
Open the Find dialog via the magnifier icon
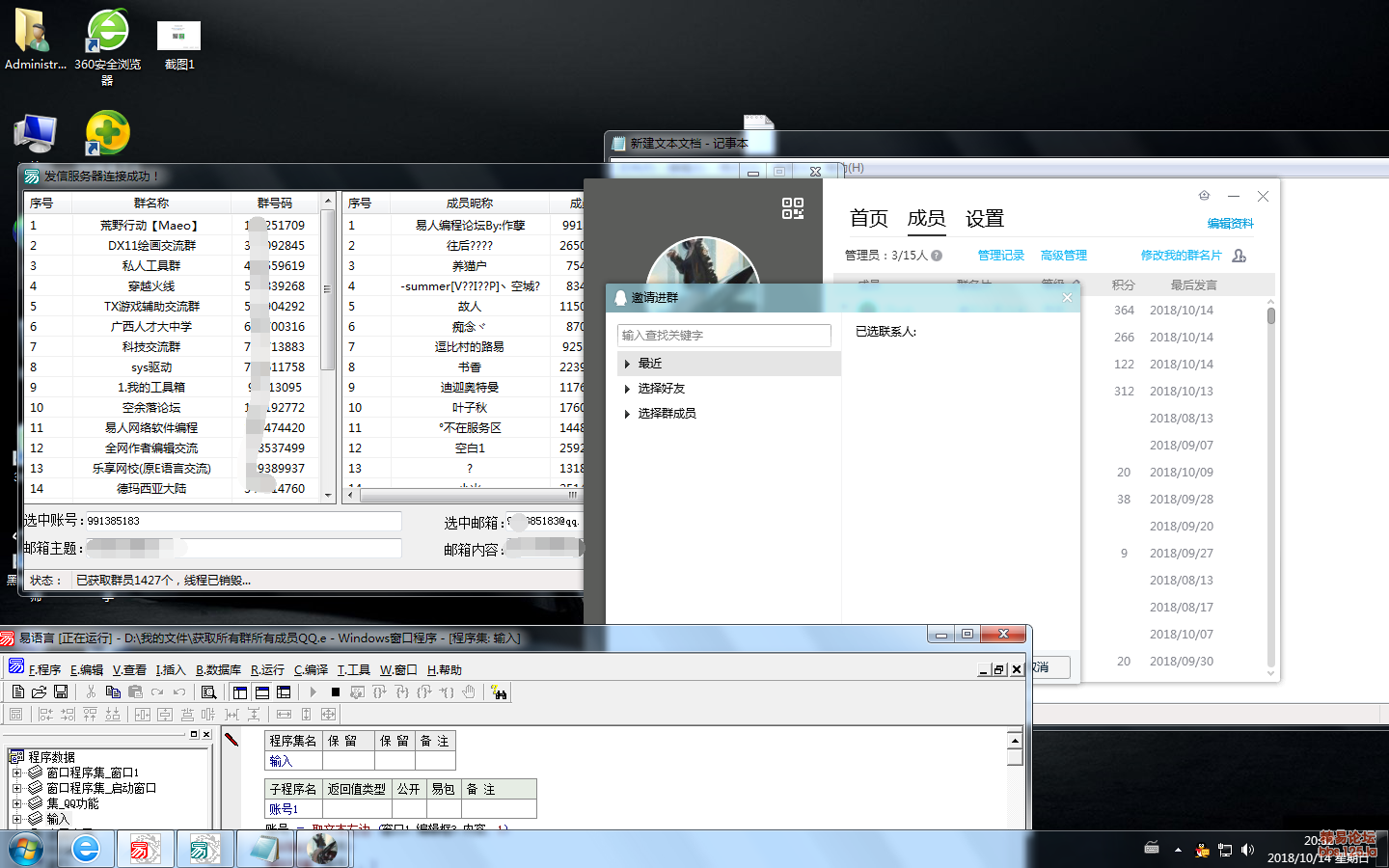pyautogui.click(x=209, y=692)
